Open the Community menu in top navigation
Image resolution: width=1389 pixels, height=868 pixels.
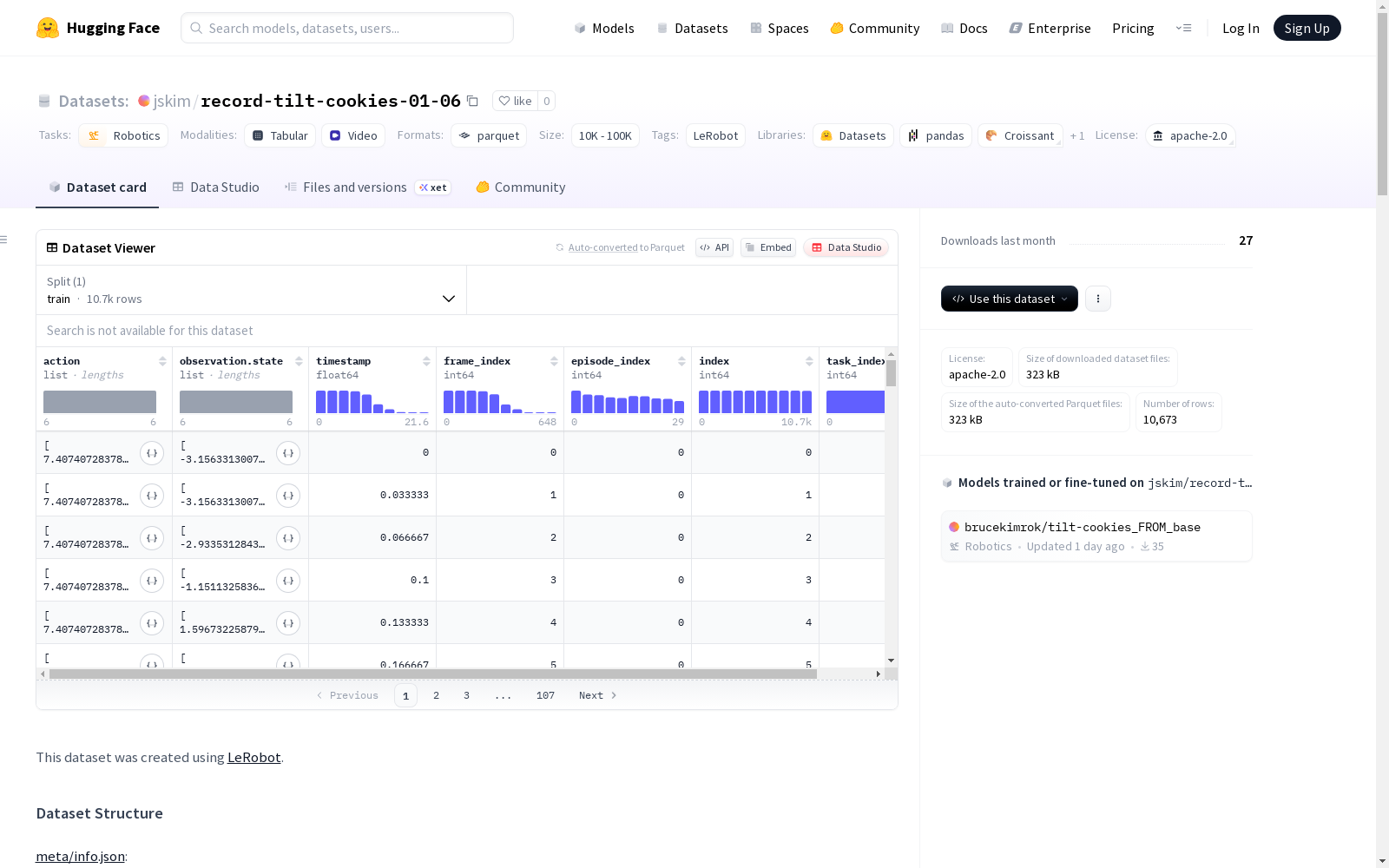point(875,28)
